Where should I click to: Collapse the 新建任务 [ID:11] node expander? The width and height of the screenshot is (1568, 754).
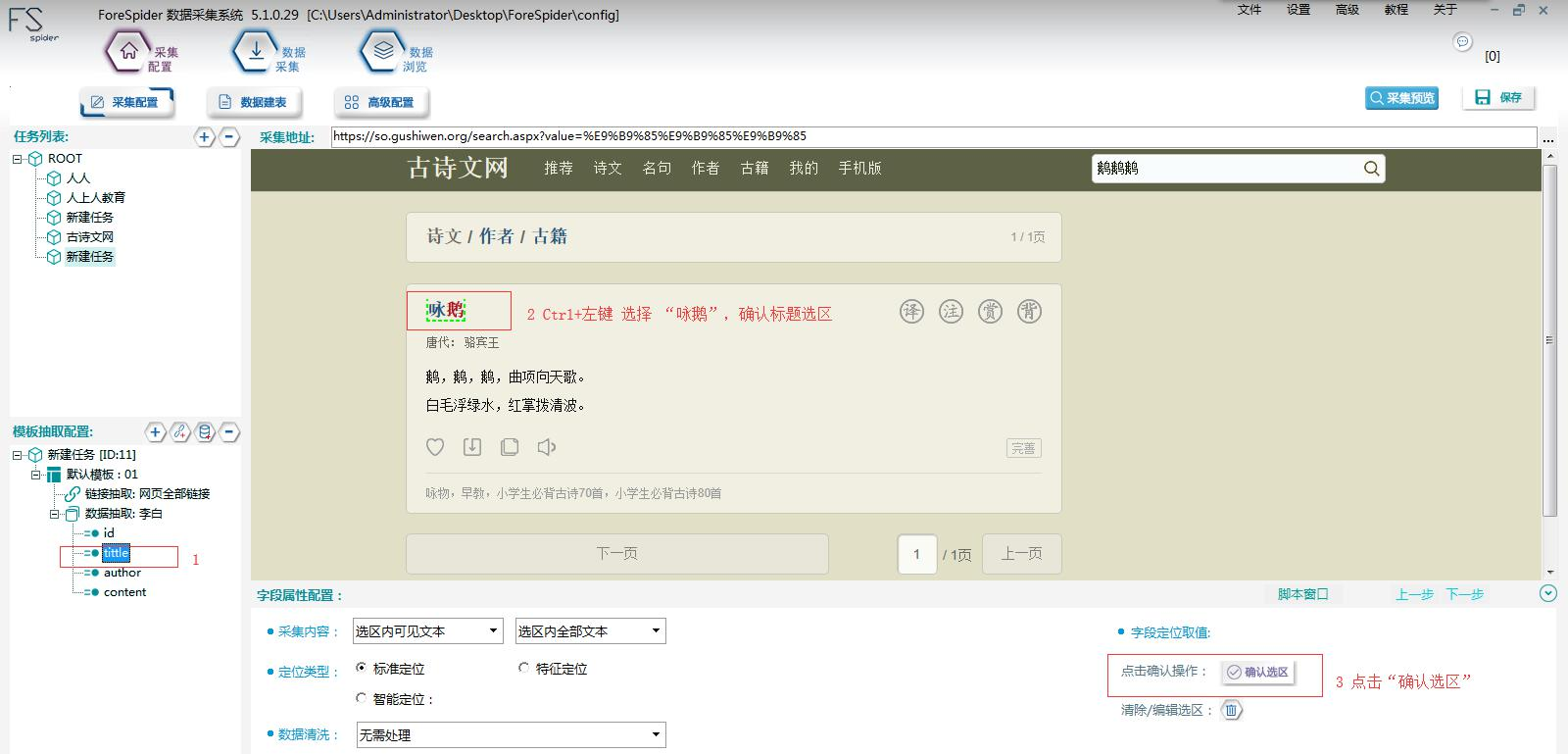[x=18, y=455]
